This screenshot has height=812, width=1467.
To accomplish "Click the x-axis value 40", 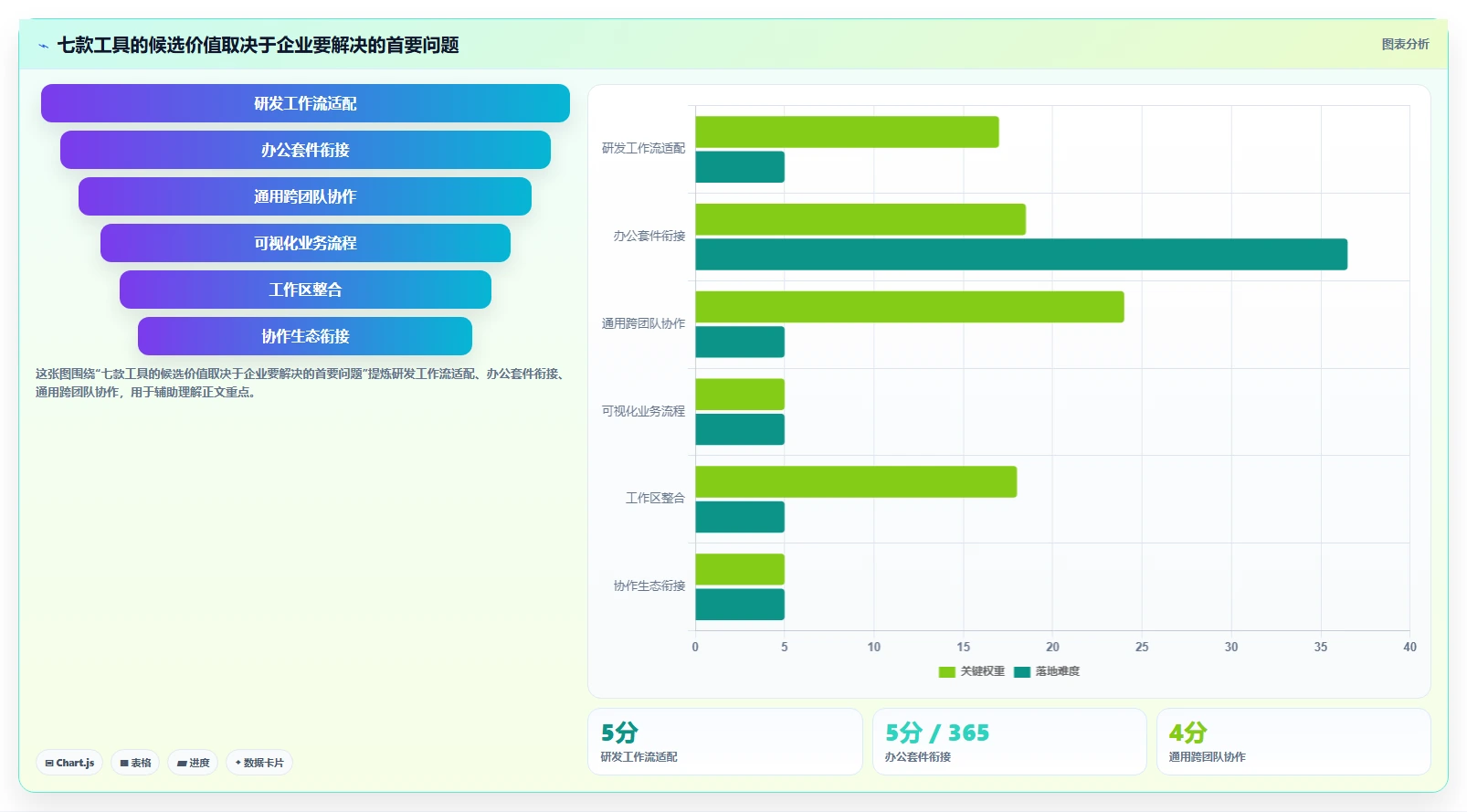I will point(1409,647).
